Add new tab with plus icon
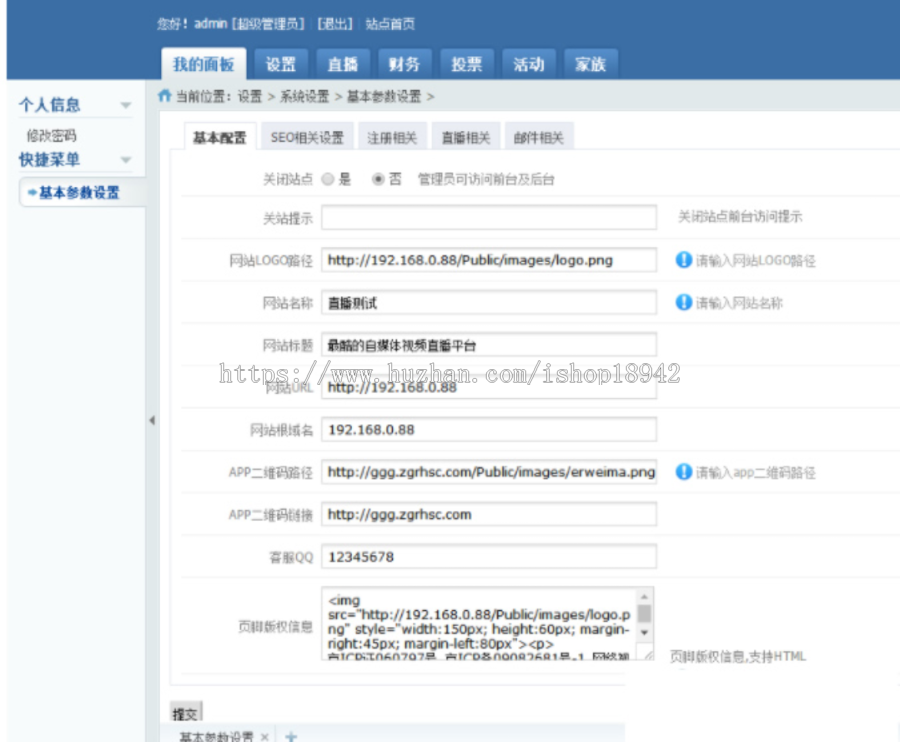 pyautogui.click(x=291, y=736)
